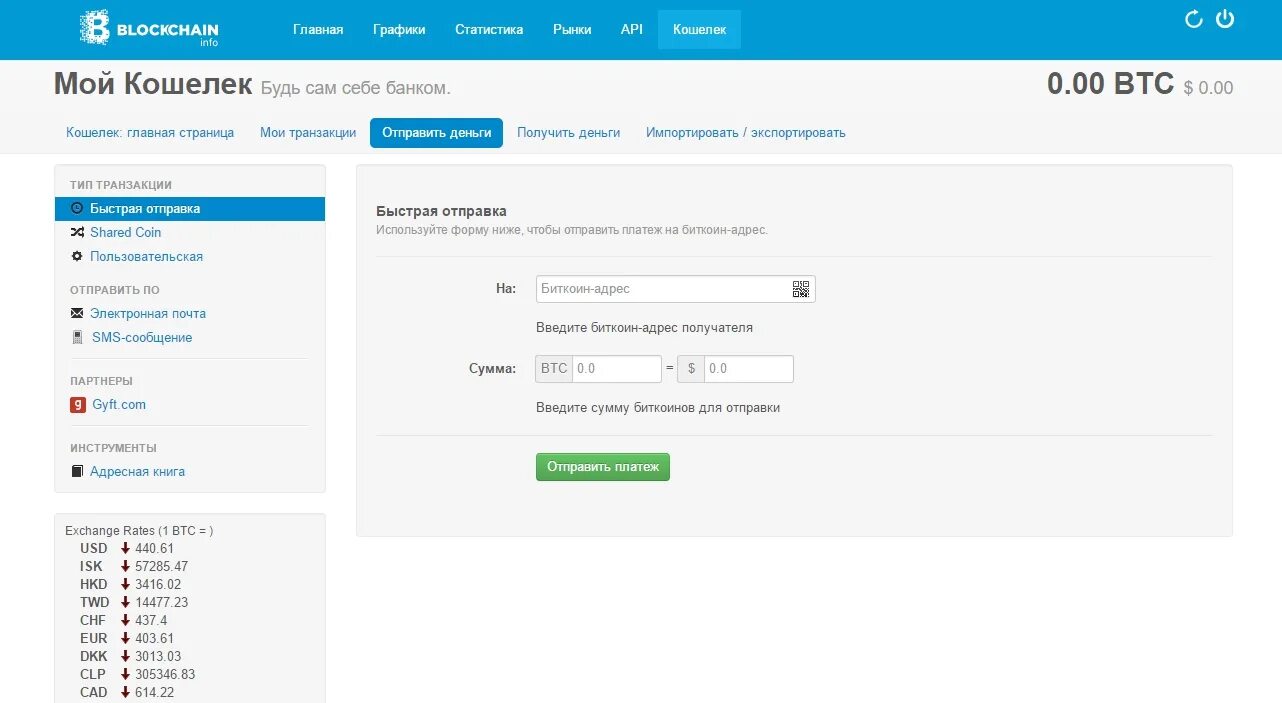Select Быстрая отправка transaction type
Viewport: 1282px width, 703px height.
[x=190, y=208]
